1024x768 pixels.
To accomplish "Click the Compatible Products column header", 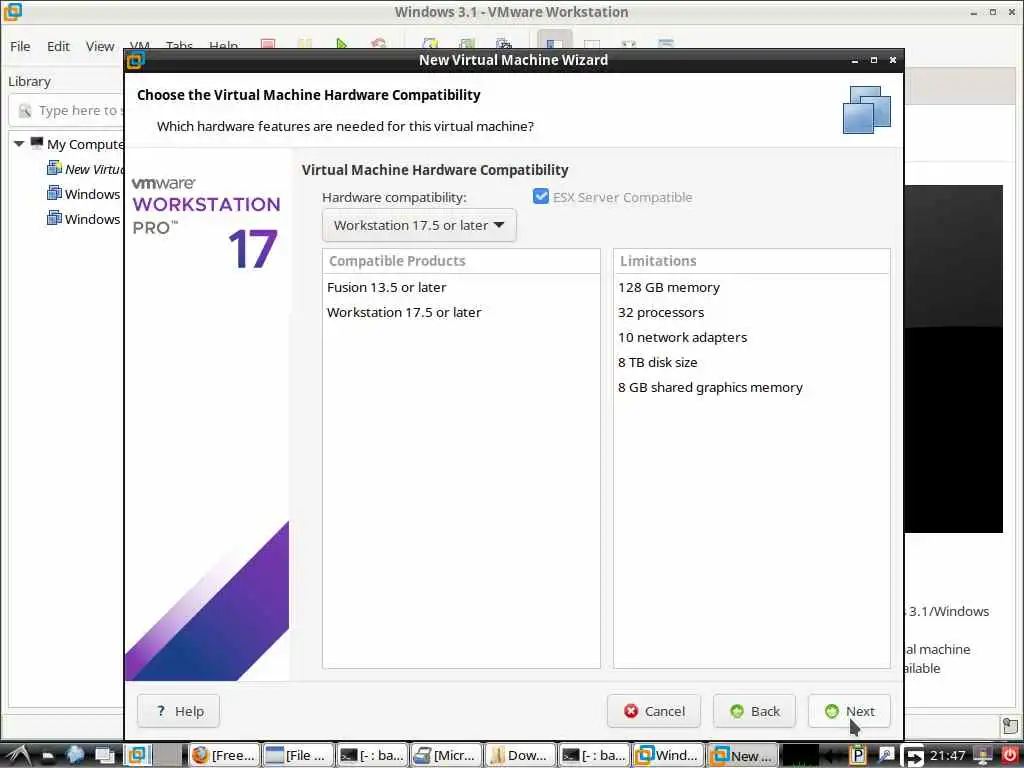I will pos(461,261).
